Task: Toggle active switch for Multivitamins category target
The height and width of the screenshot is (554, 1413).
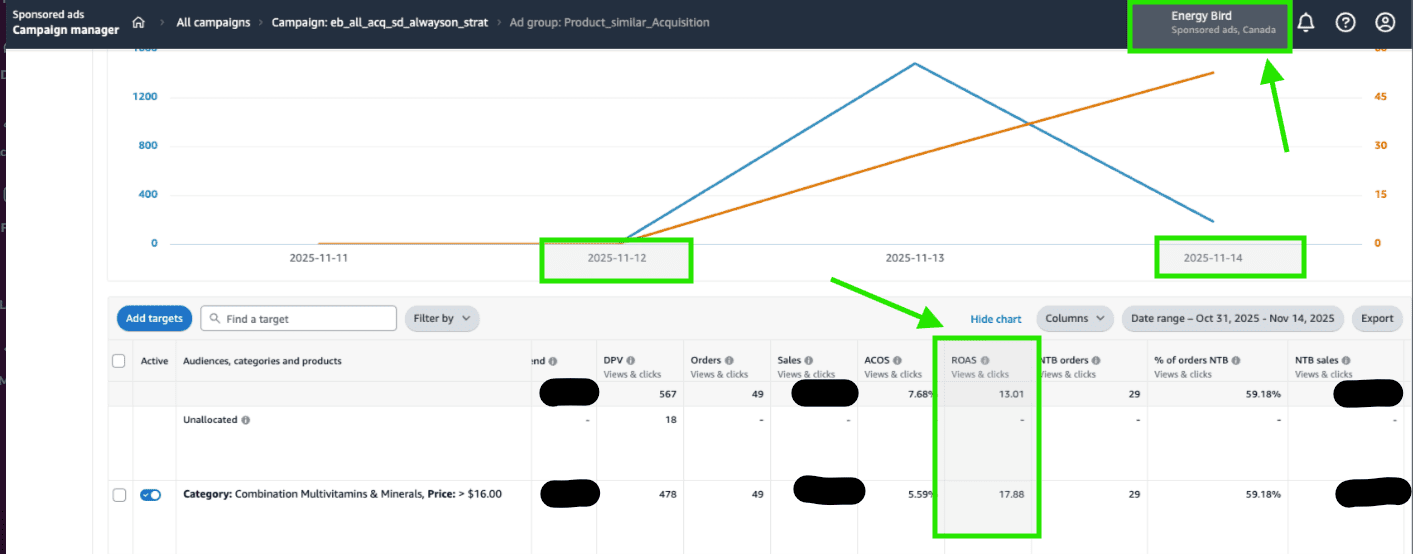Action: coord(151,494)
